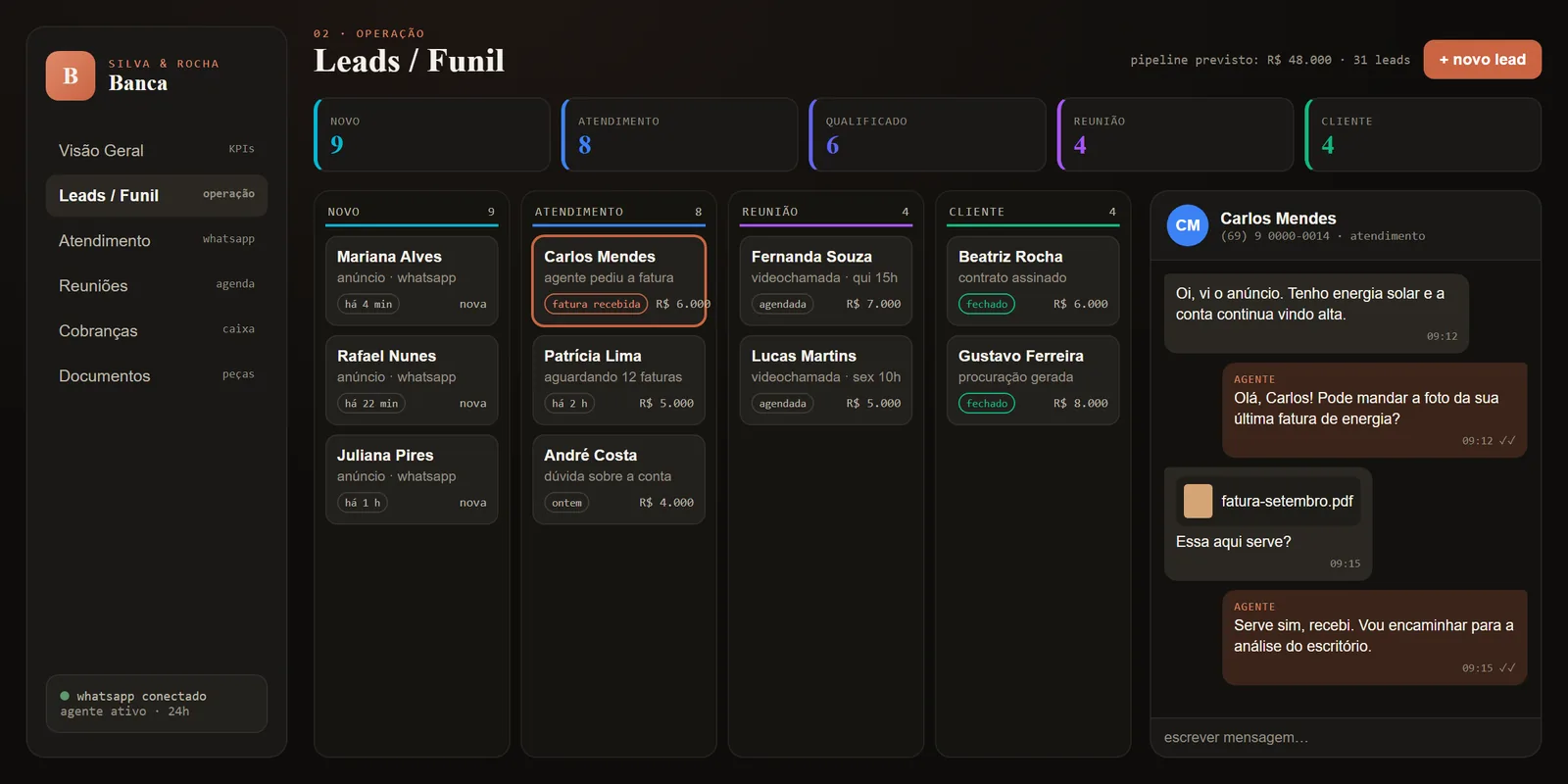The width and height of the screenshot is (1568, 784).
Task: Select the Novo summary tile showing 9
Action: [432, 134]
